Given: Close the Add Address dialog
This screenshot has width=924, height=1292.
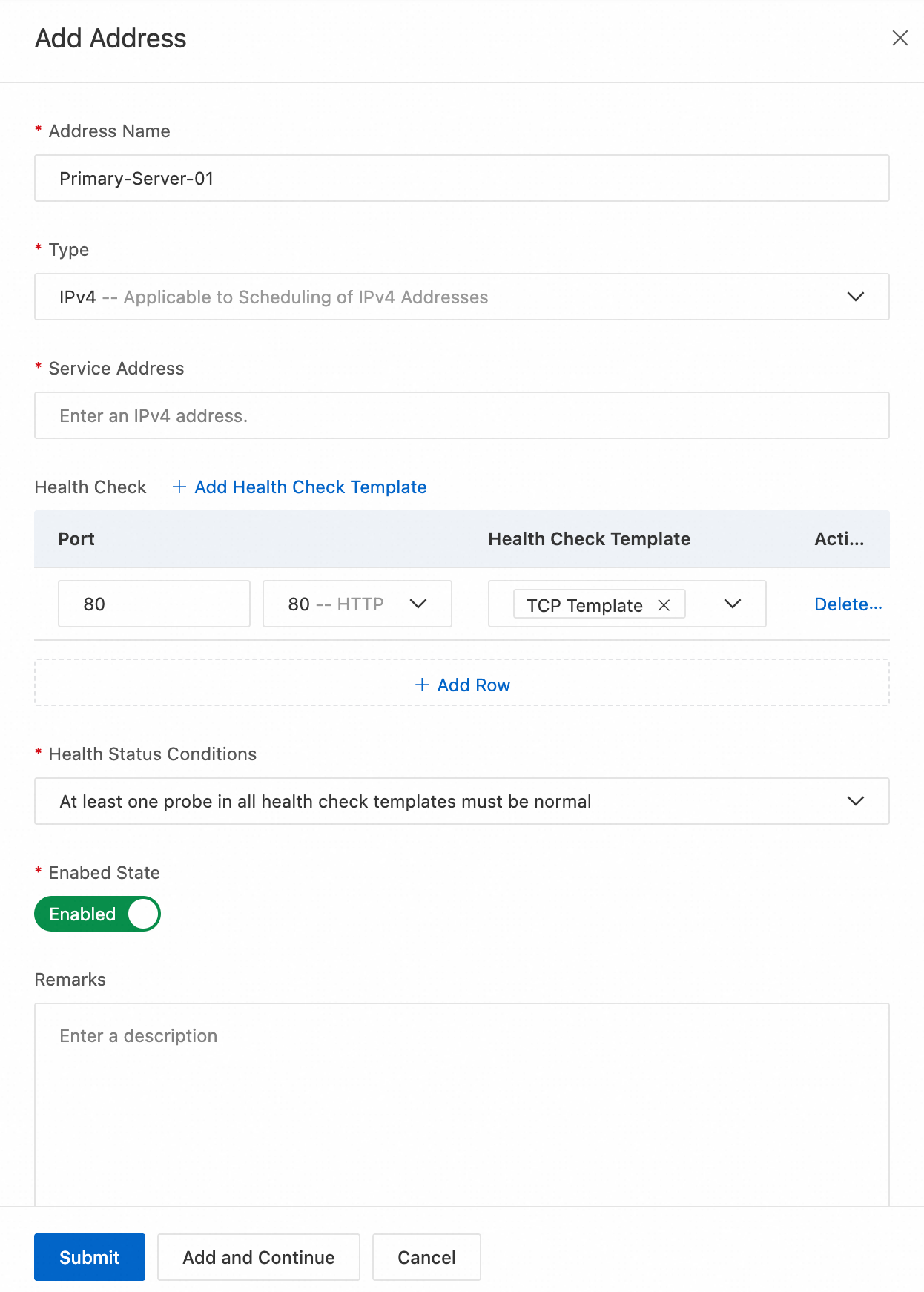Looking at the screenshot, I should (x=900, y=38).
